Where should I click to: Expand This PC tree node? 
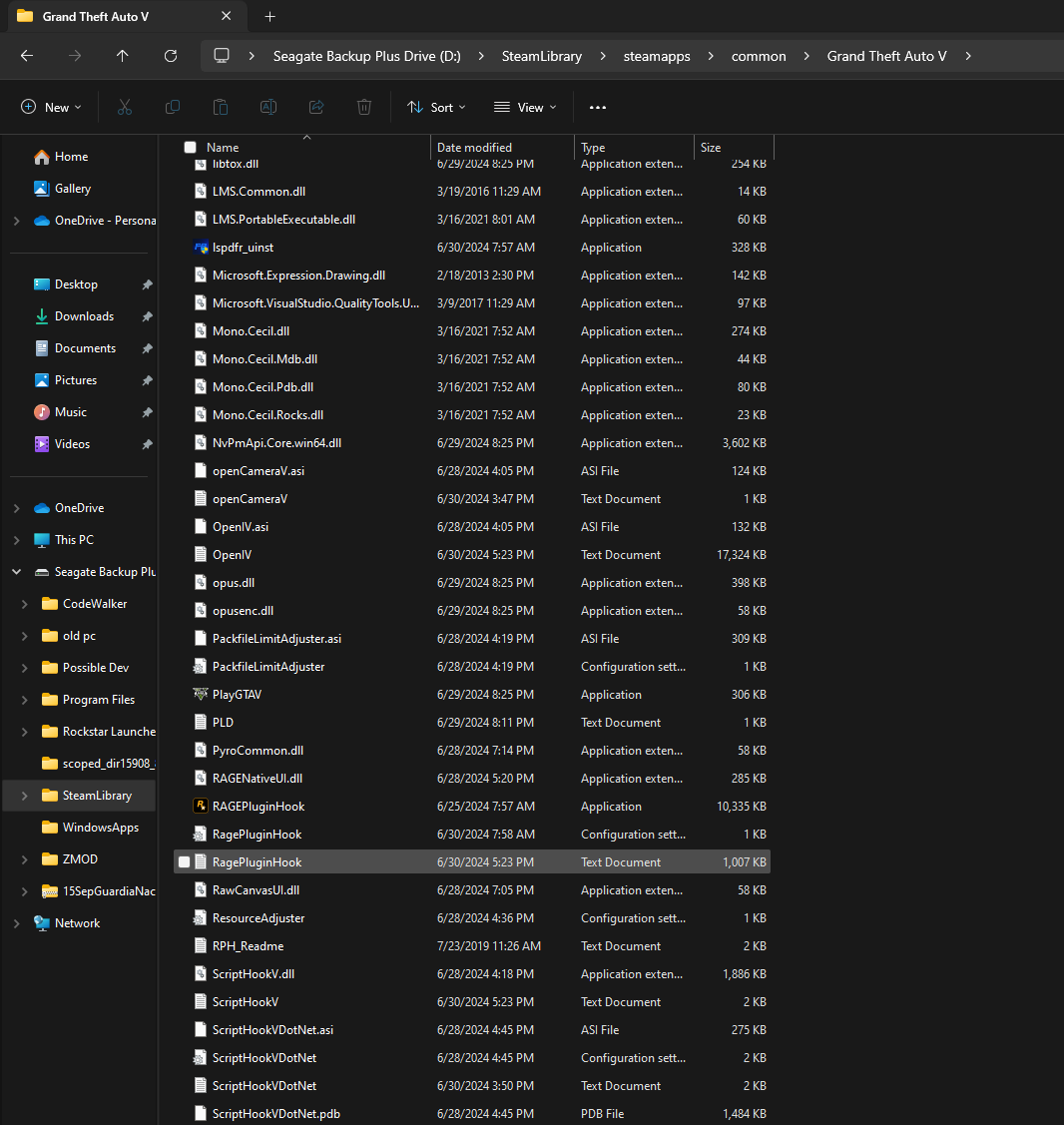tap(17, 540)
